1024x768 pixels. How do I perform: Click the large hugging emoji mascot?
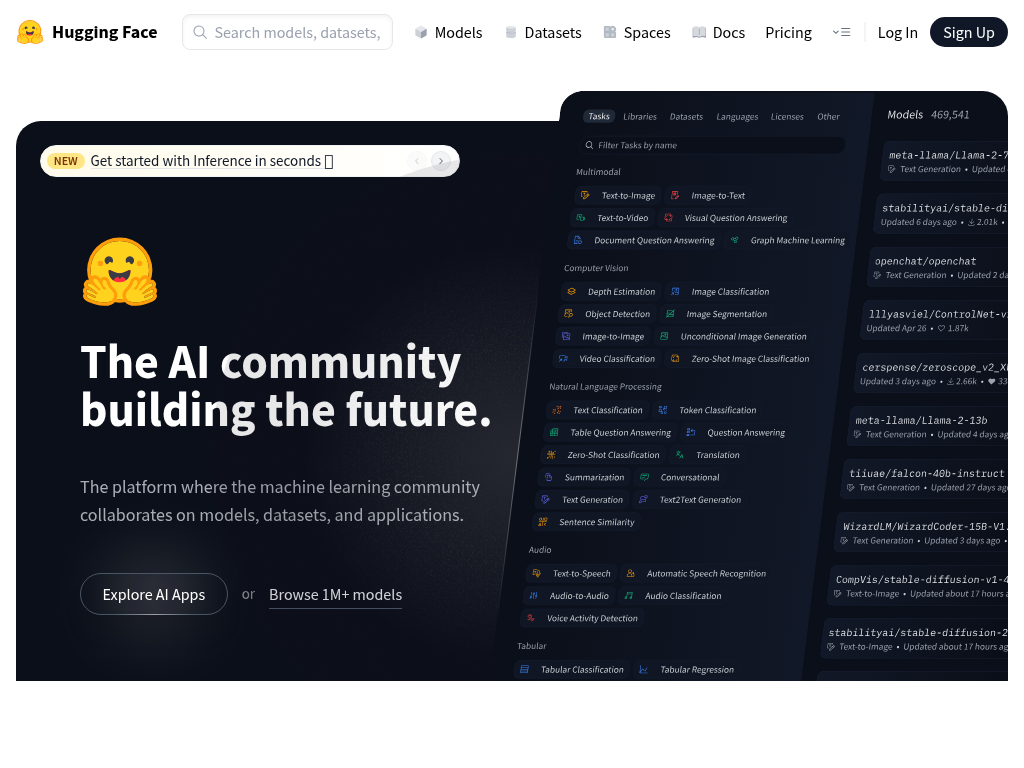click(120, 272)
